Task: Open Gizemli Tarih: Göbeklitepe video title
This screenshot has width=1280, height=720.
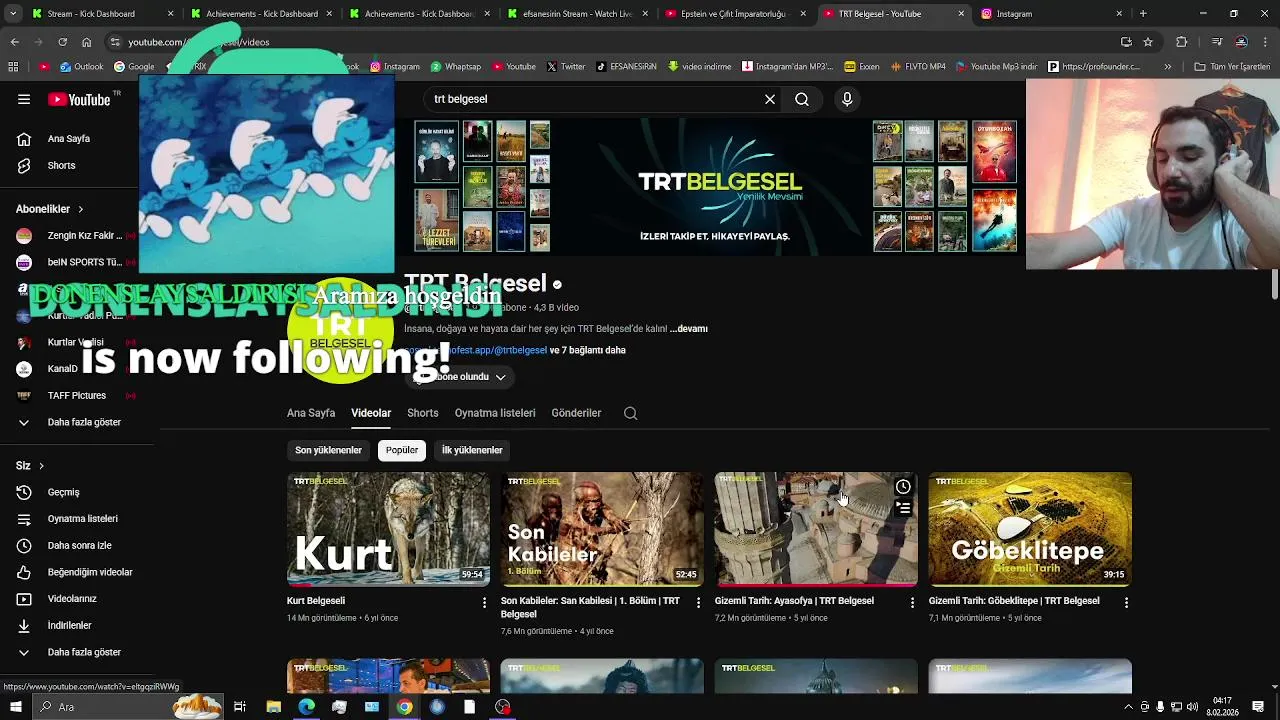Action: (x=1014, y=601)
